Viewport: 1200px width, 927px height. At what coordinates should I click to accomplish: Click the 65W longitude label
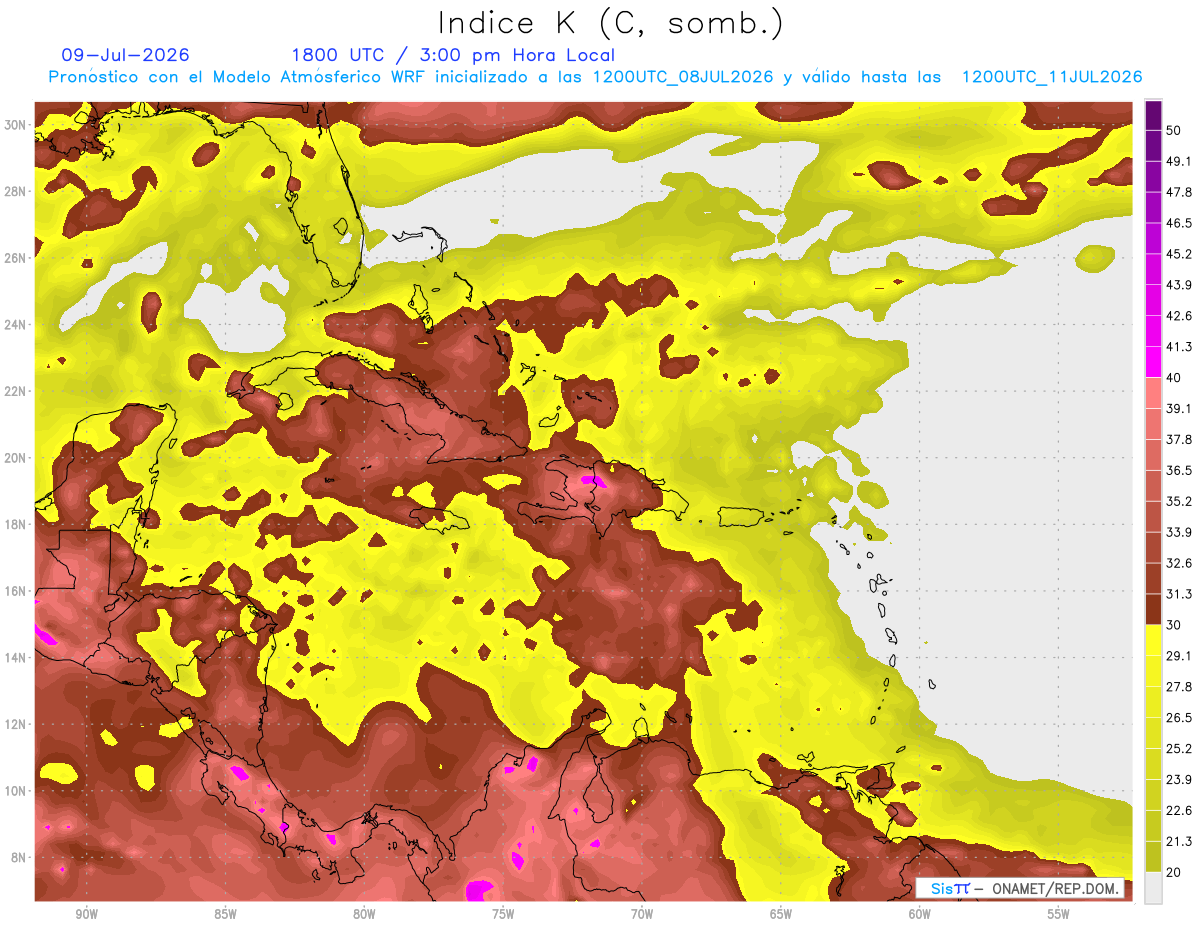tap(781, 914)
